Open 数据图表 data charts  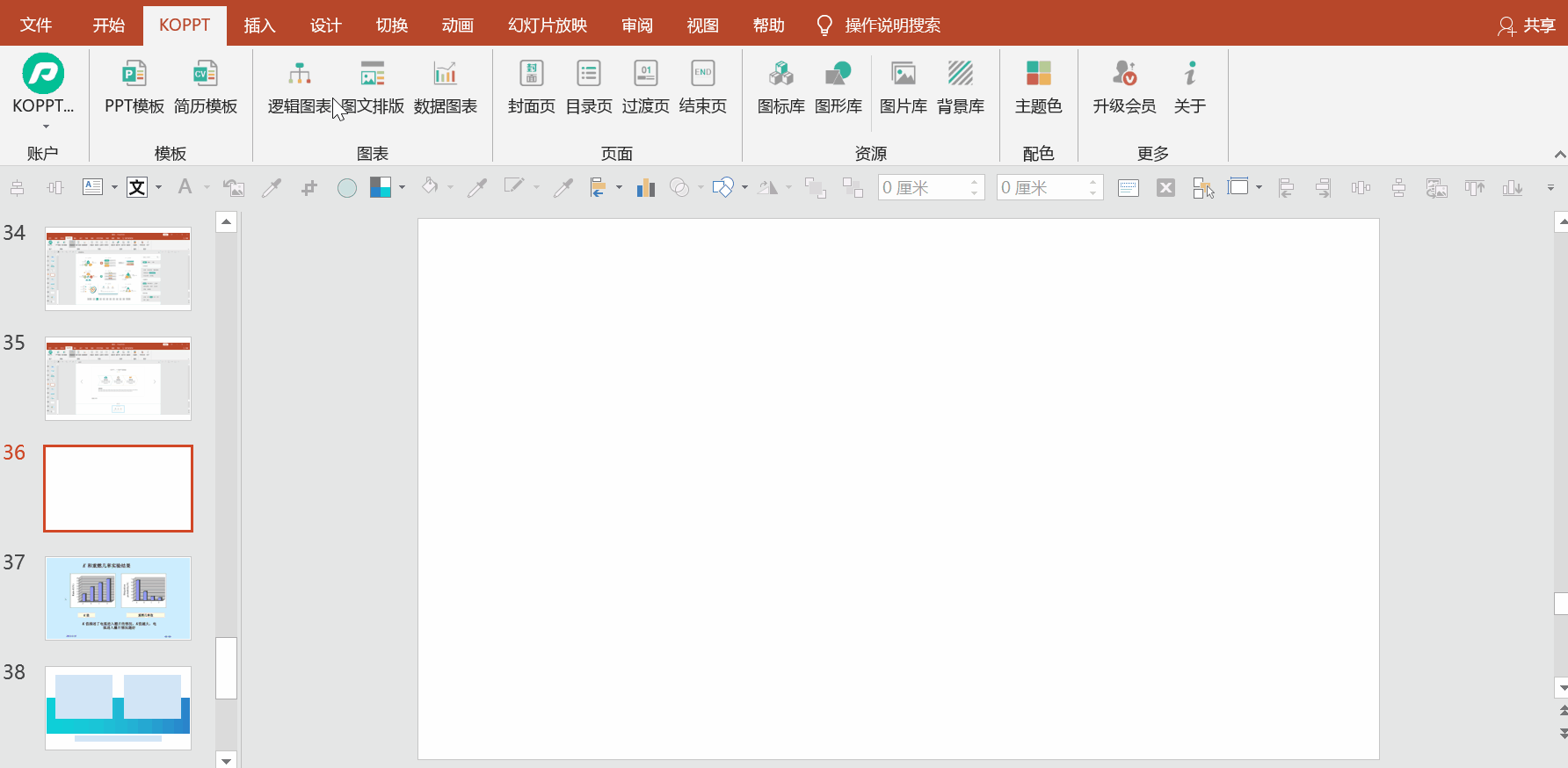[x=446, y=87]
